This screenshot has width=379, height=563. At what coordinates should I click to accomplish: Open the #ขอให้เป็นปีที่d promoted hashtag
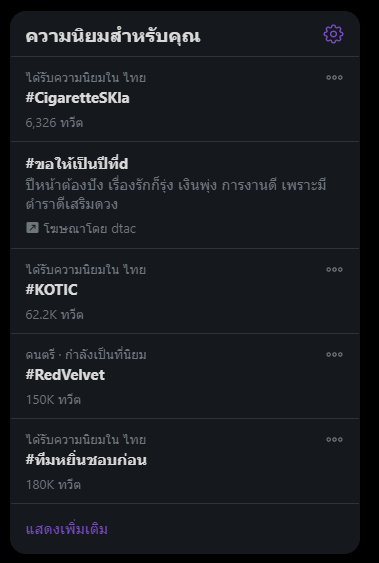pos(77,164)
